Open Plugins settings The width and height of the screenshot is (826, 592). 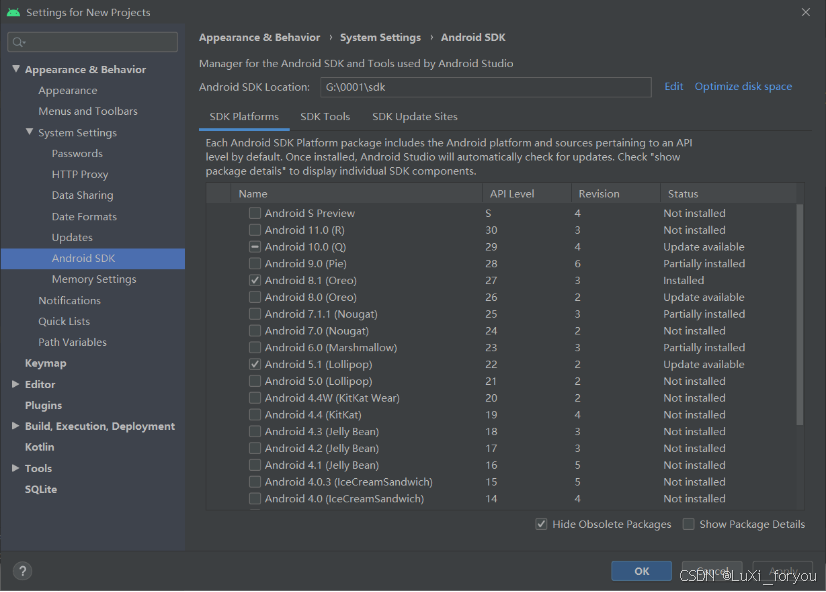(43, 406)
